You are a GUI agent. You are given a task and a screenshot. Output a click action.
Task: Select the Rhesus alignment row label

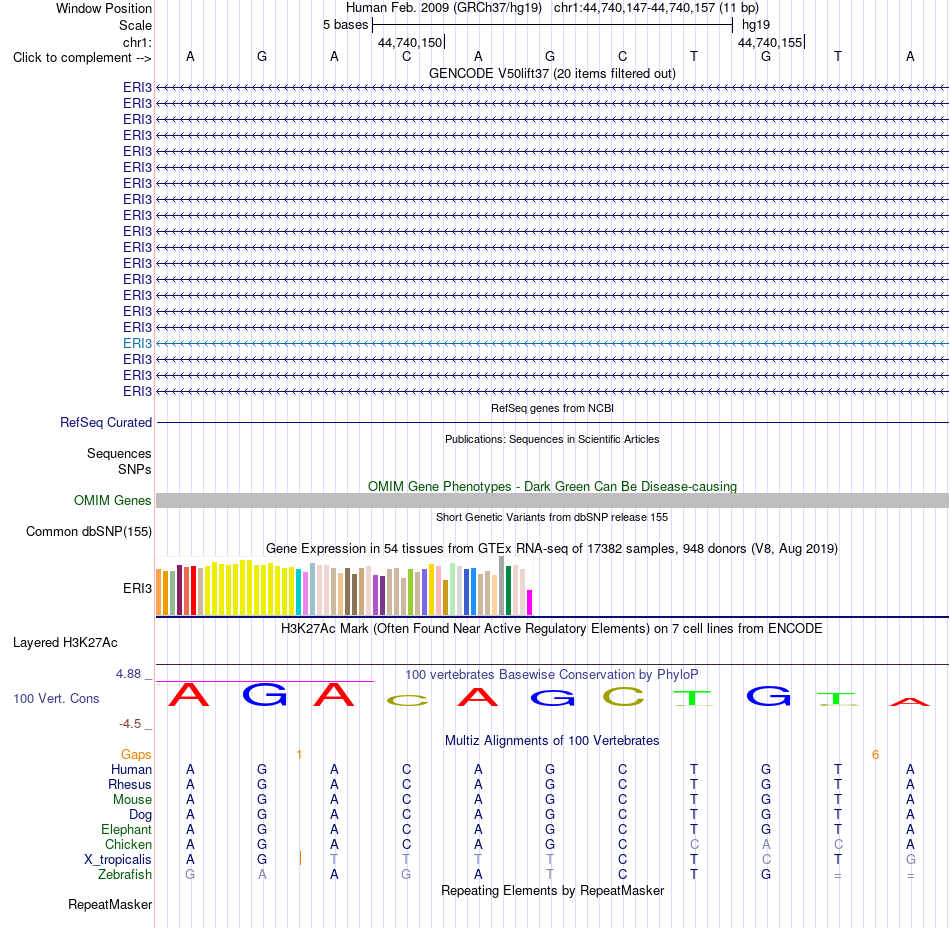click(x=130, y=784)
